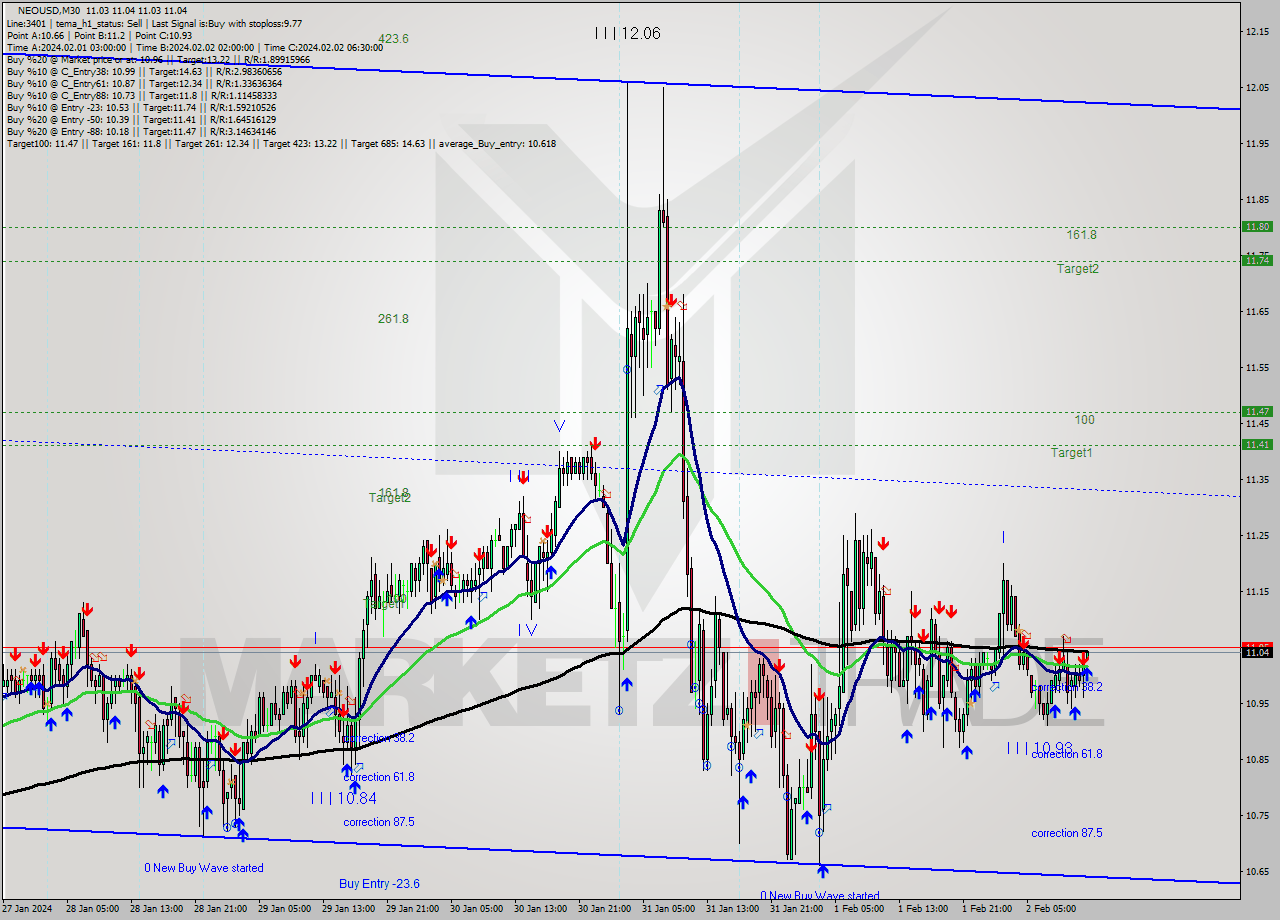The width and height of the screenshot is (1280, 920).
Task: Click 'correction 61.8' label beside 10.93
Action: 1067,754
